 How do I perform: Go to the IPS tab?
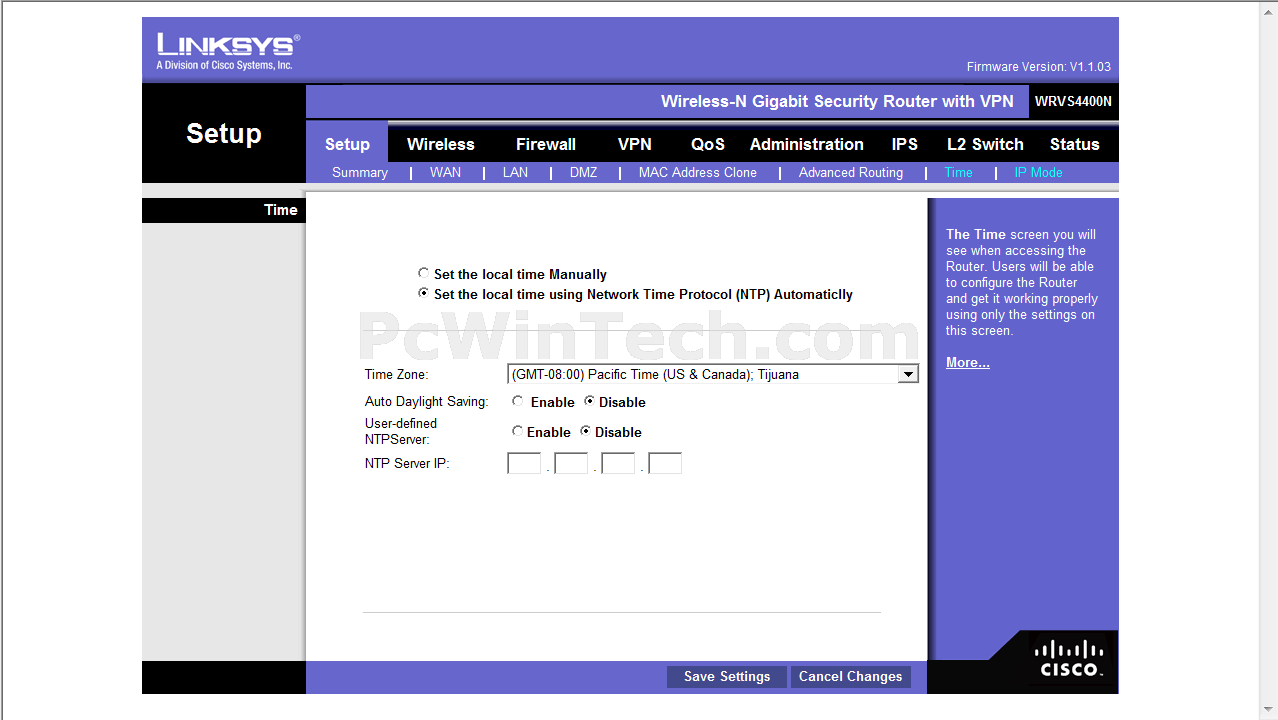(905, 144)
